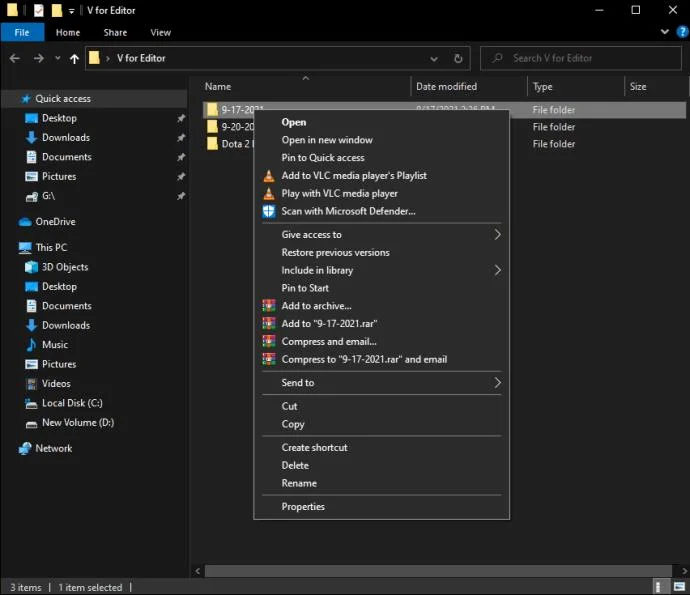
Task: Switch to details view icon in status bar
Action: tap(658, 586)
